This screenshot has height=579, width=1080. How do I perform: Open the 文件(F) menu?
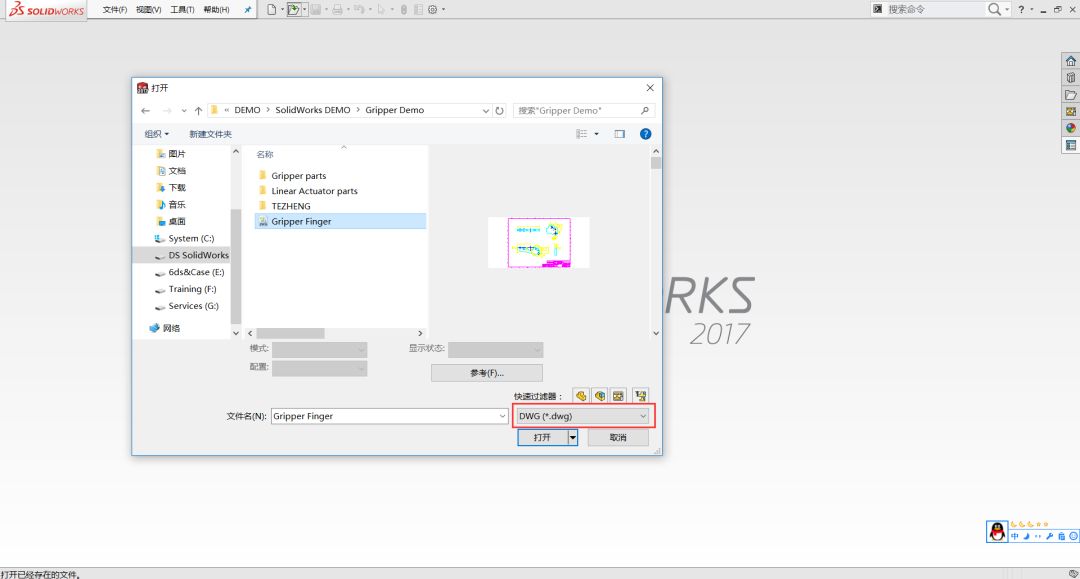pos(115,10)
